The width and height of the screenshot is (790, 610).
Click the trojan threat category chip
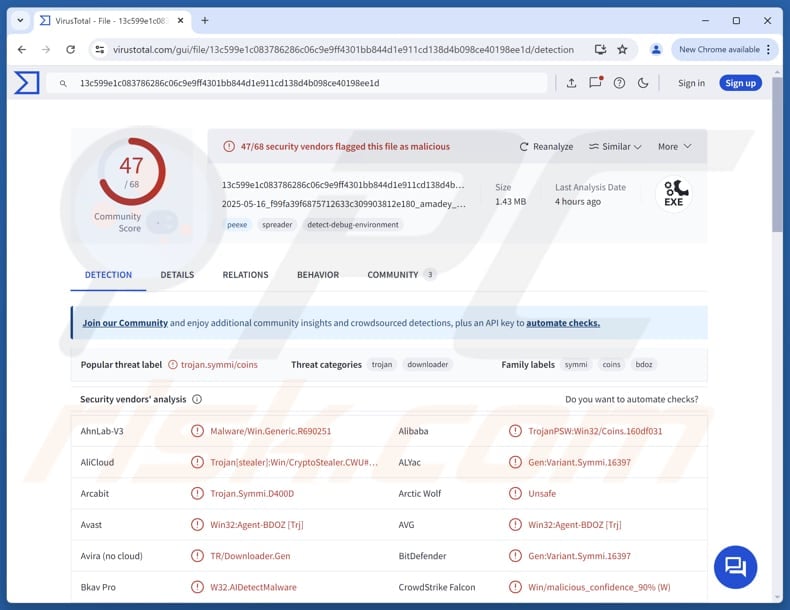point(381,364)
